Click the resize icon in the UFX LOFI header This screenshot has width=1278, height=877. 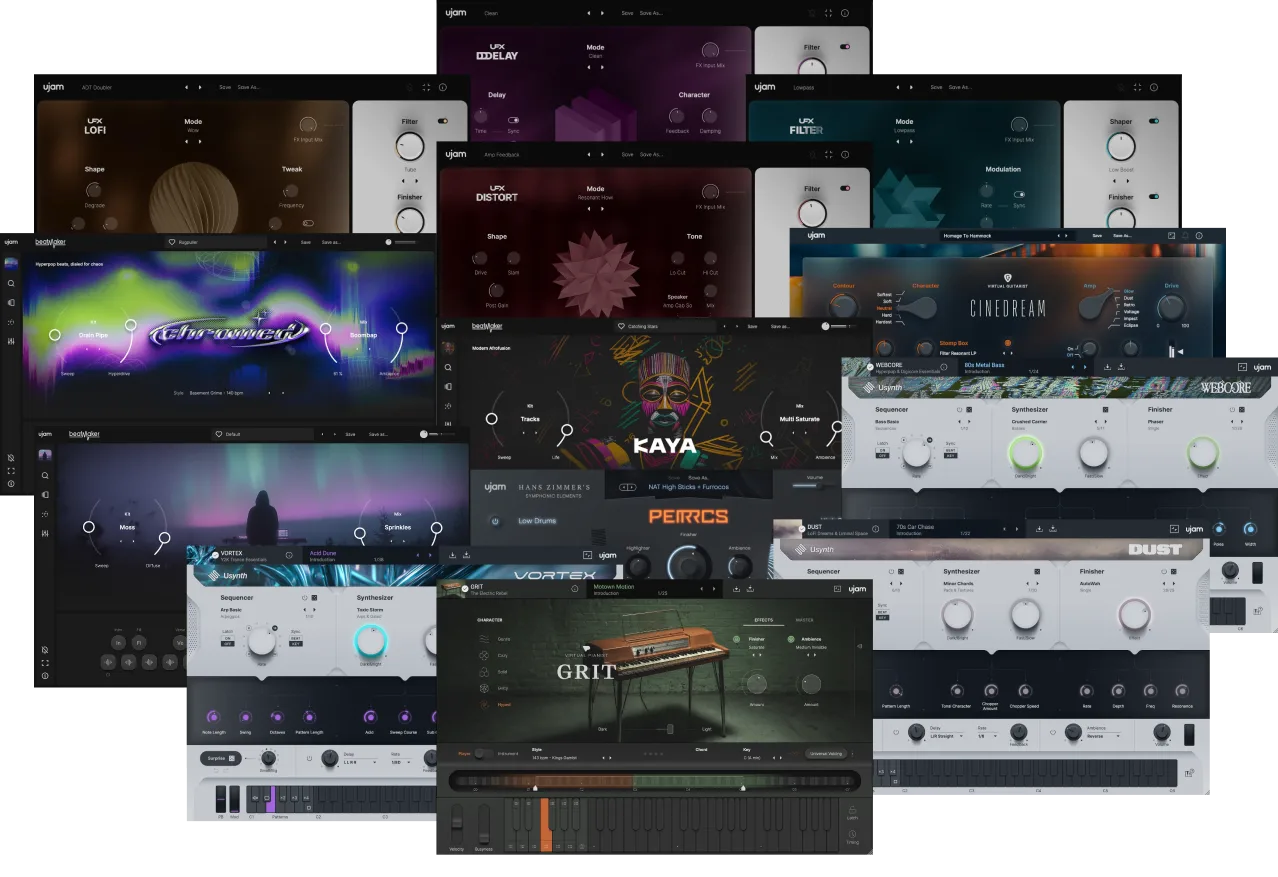426,87
